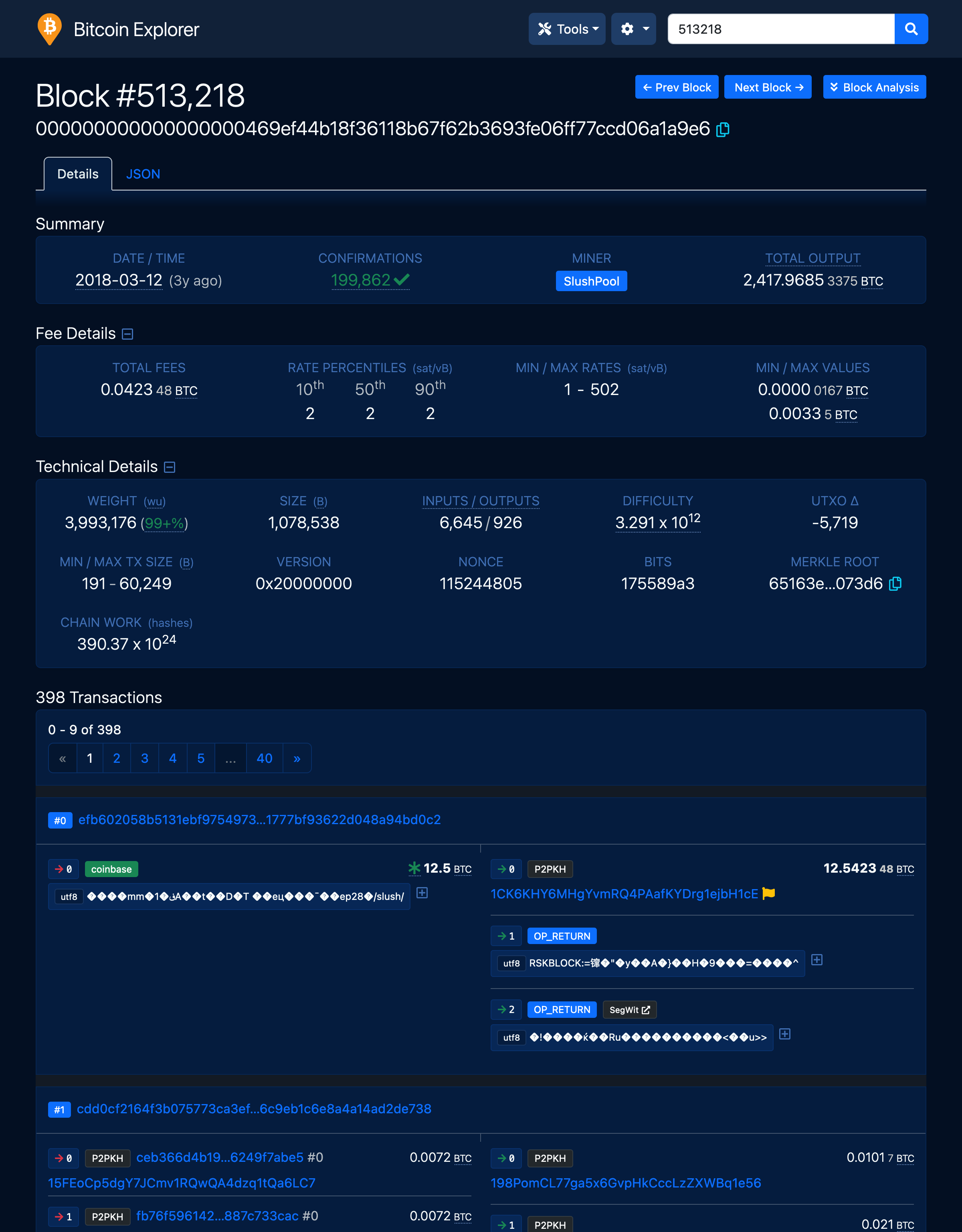Expand the RSKBLOCK OP_RETURN data

coord(816,960)
